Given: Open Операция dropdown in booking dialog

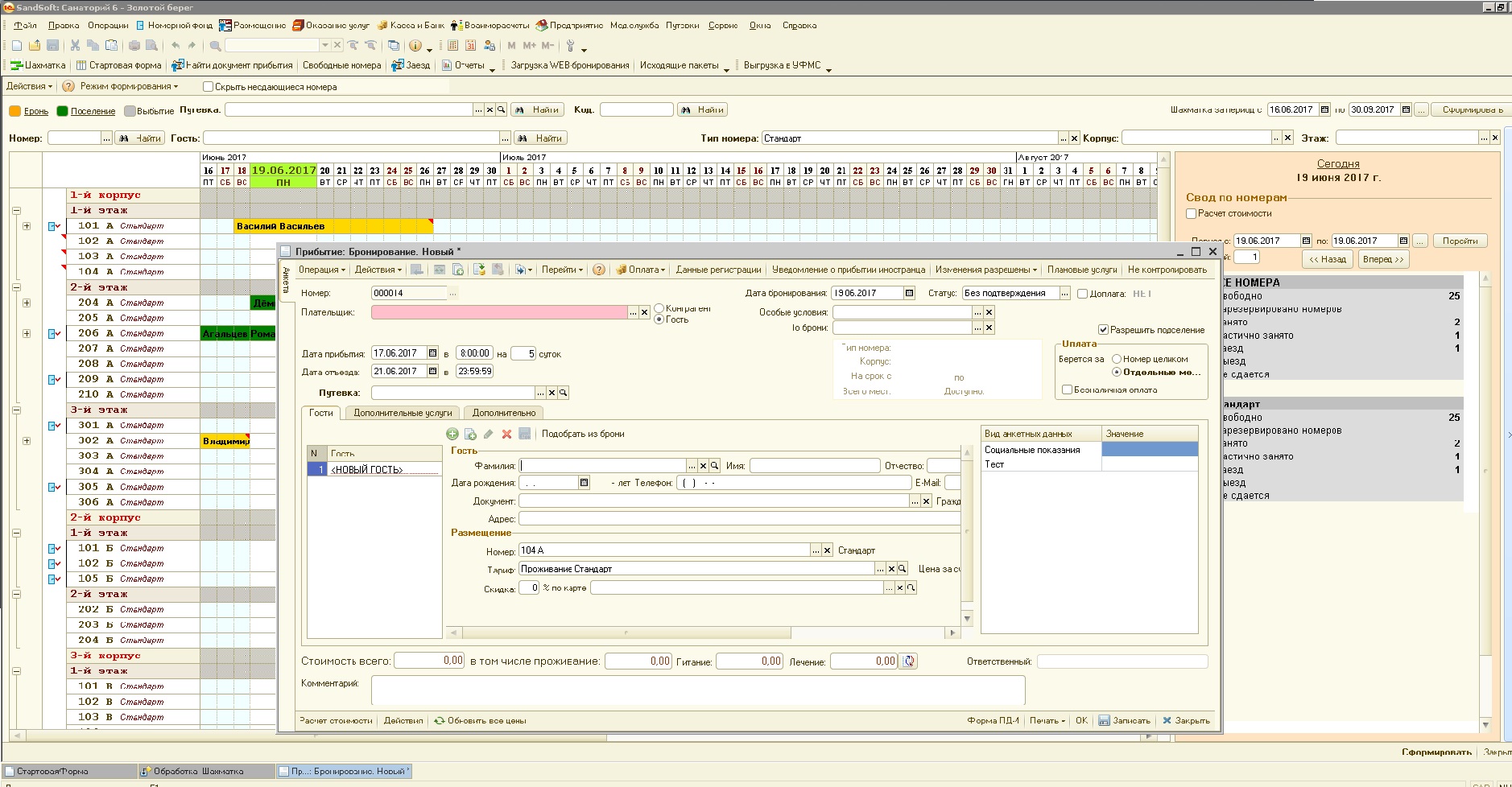Looking at the screenshot, I should point(321,270).
